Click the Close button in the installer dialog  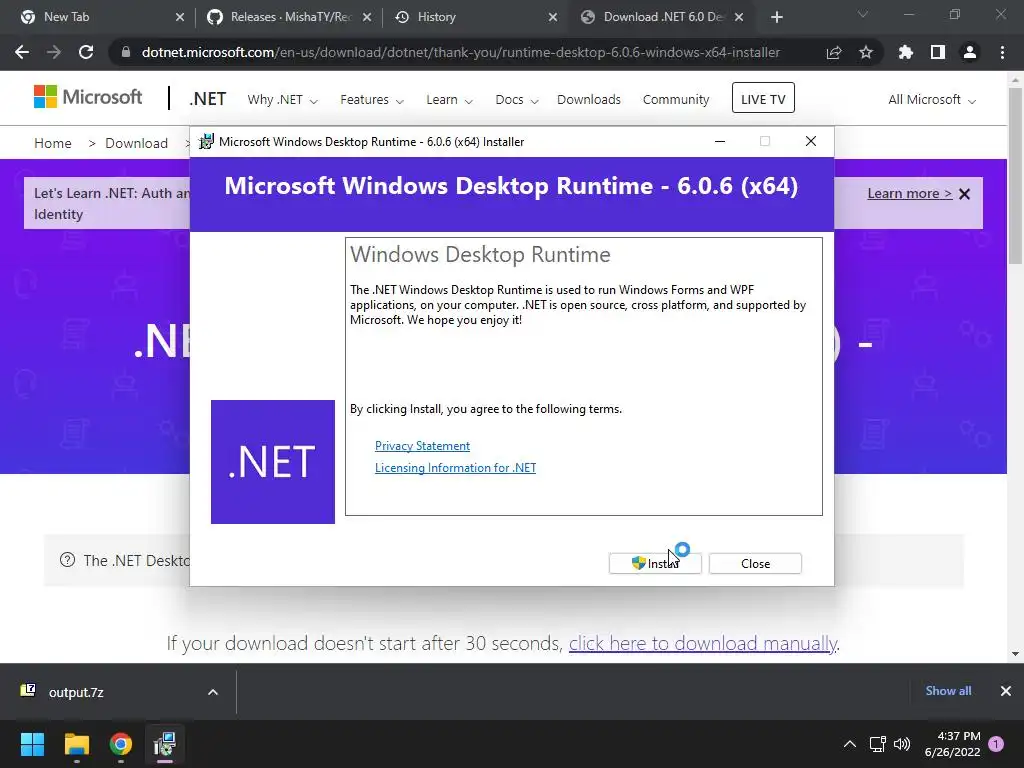(x=755, y=564)
